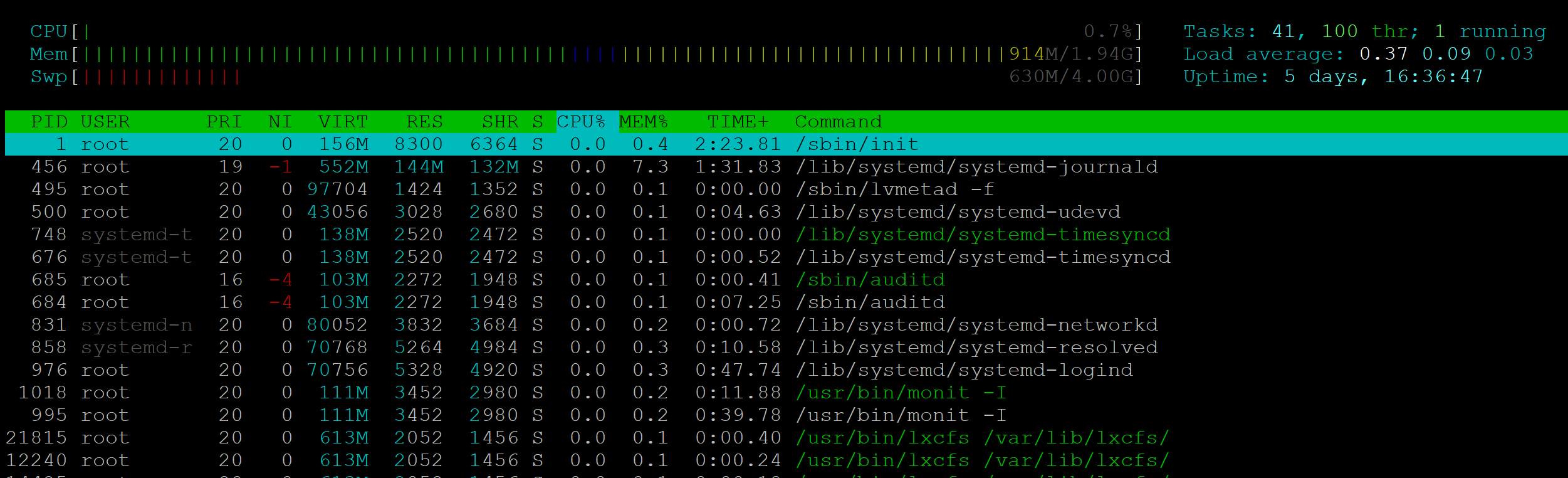Sort by PRI column header
The image size is (1568, 478).
(x=224, y=122)
